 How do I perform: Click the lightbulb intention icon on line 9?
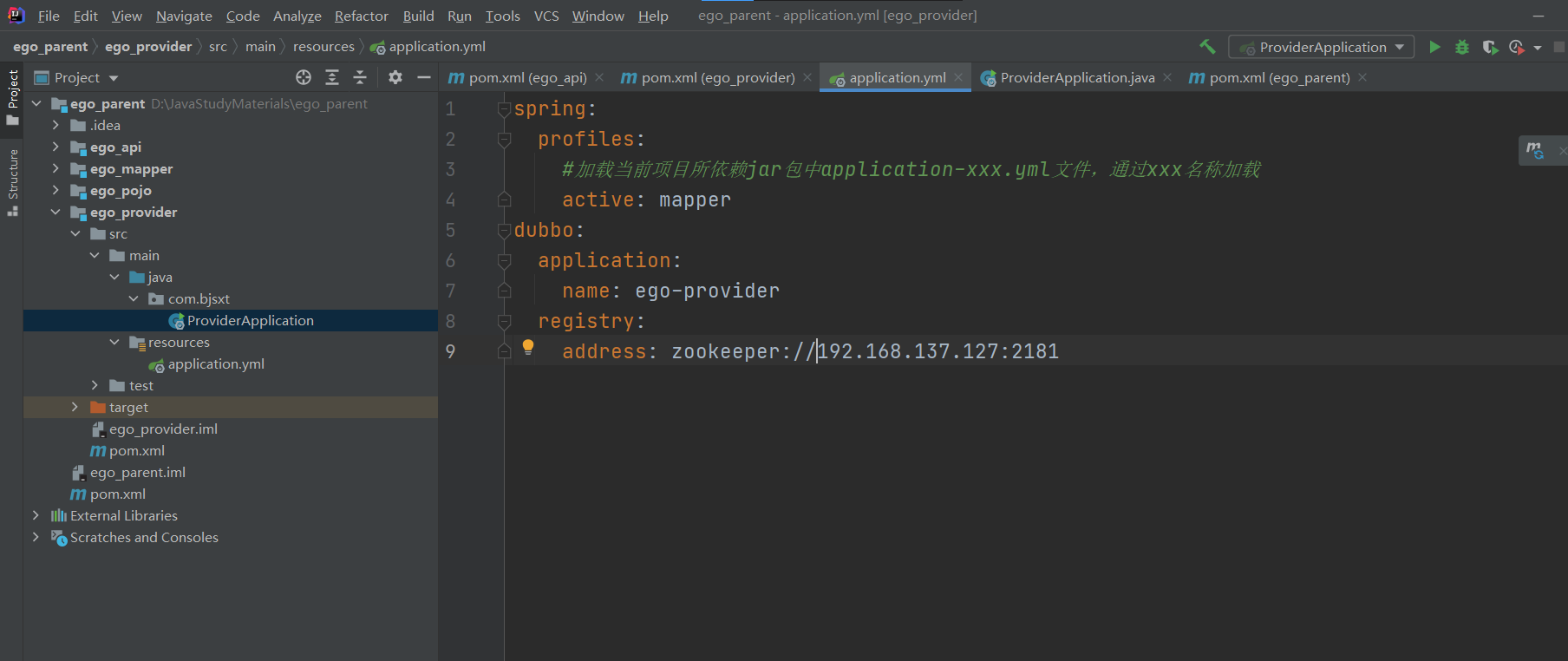tap(528, 348)
